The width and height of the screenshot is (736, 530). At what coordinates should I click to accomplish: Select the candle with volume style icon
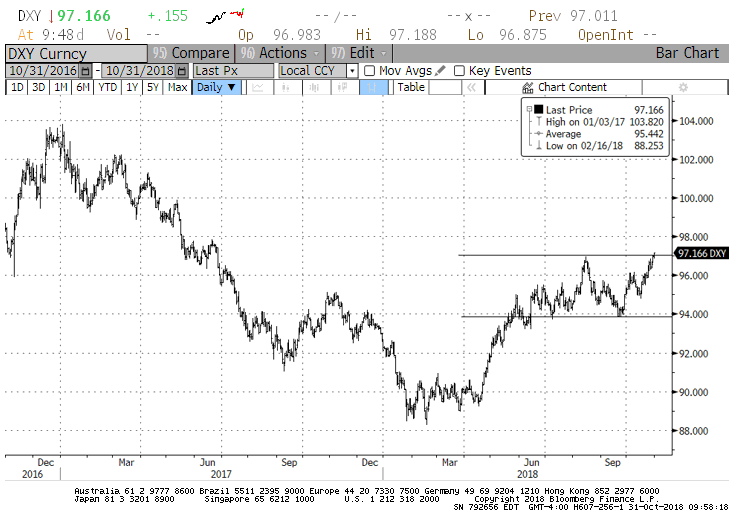pos(343,87)
